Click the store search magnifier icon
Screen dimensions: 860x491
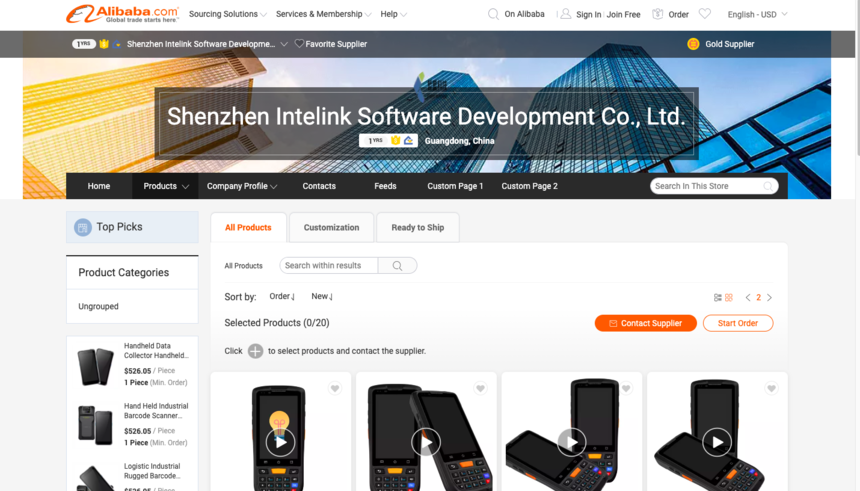[x=768, y=187]
